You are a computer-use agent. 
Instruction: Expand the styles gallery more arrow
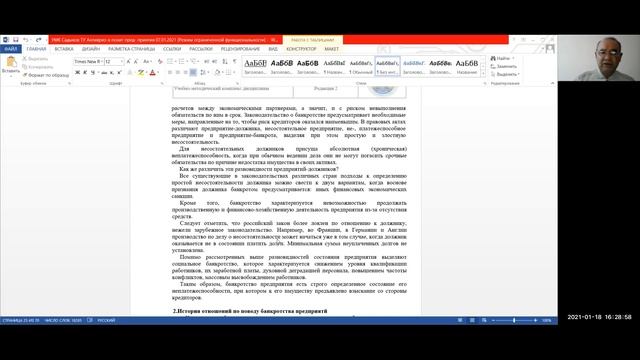click(x=483, y=74)
